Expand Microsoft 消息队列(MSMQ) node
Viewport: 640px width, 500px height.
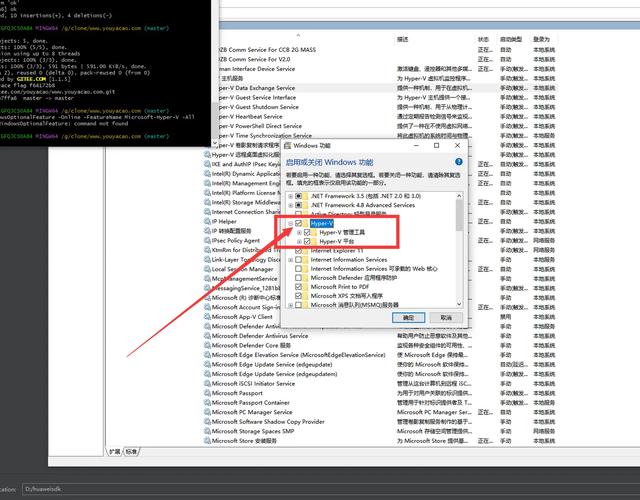(291, 305)
